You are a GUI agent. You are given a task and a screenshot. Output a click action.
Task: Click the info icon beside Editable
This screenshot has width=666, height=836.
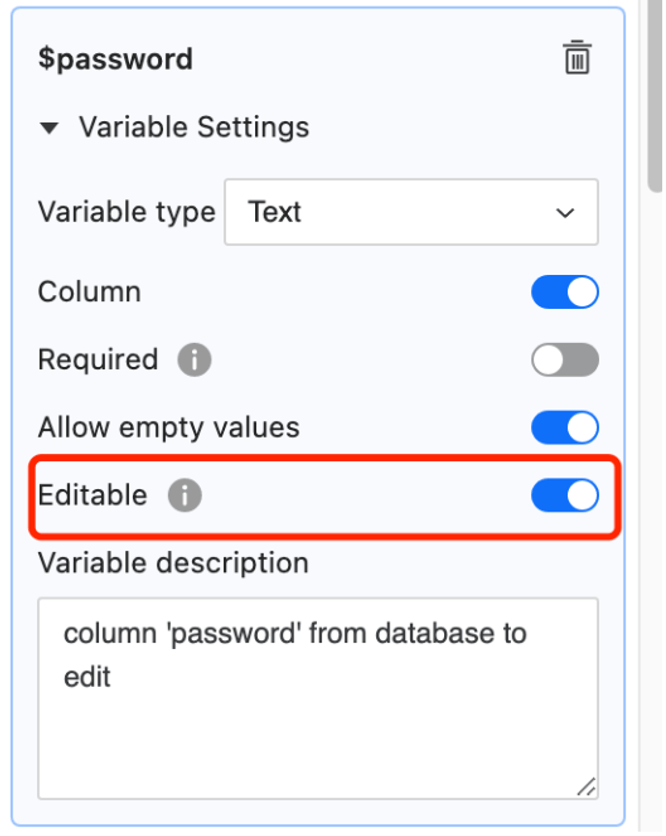click(184, 495)
